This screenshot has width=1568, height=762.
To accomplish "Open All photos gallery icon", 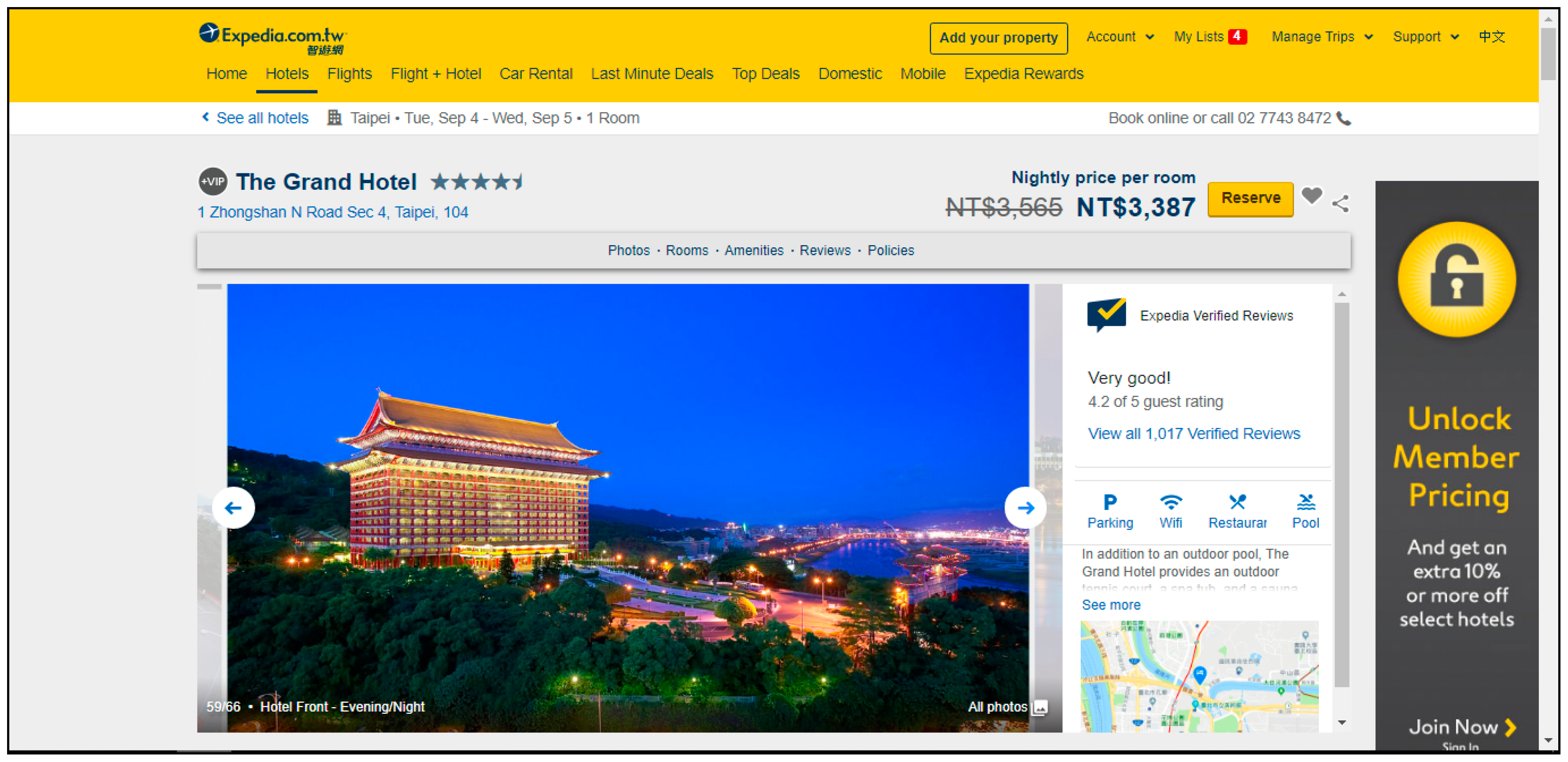I will click(1040, 707).
